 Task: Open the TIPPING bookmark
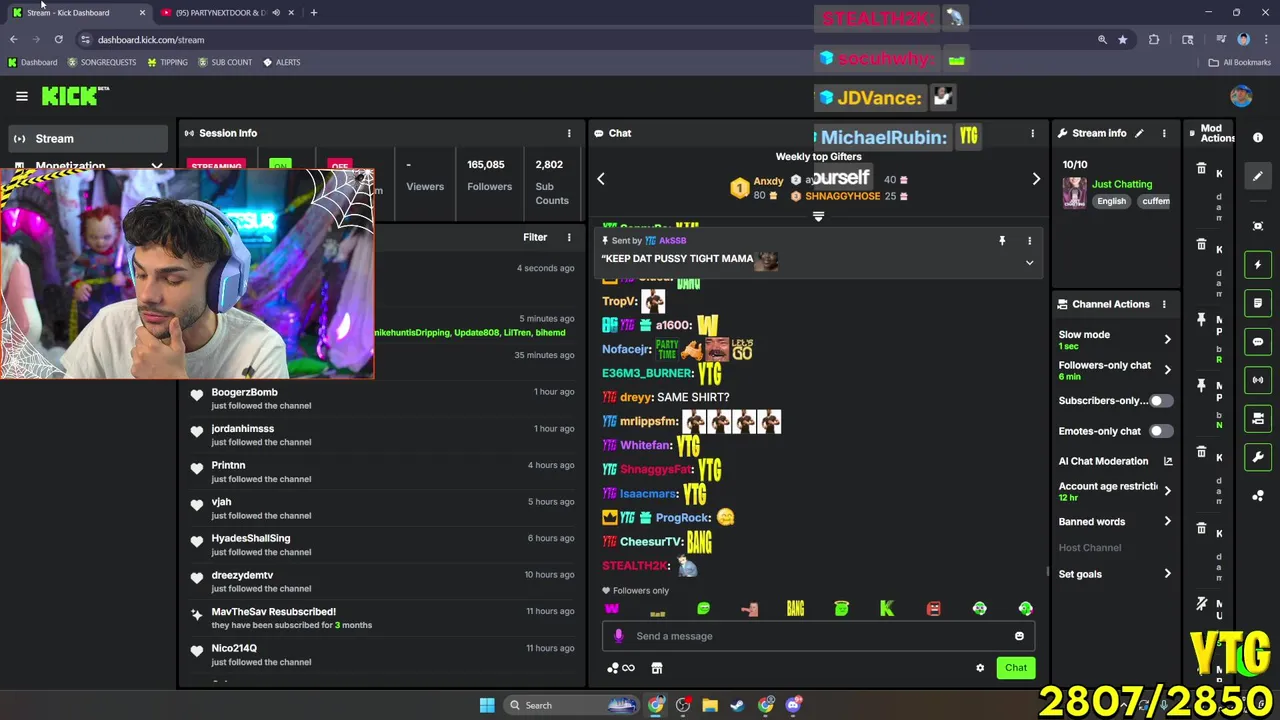167,62
